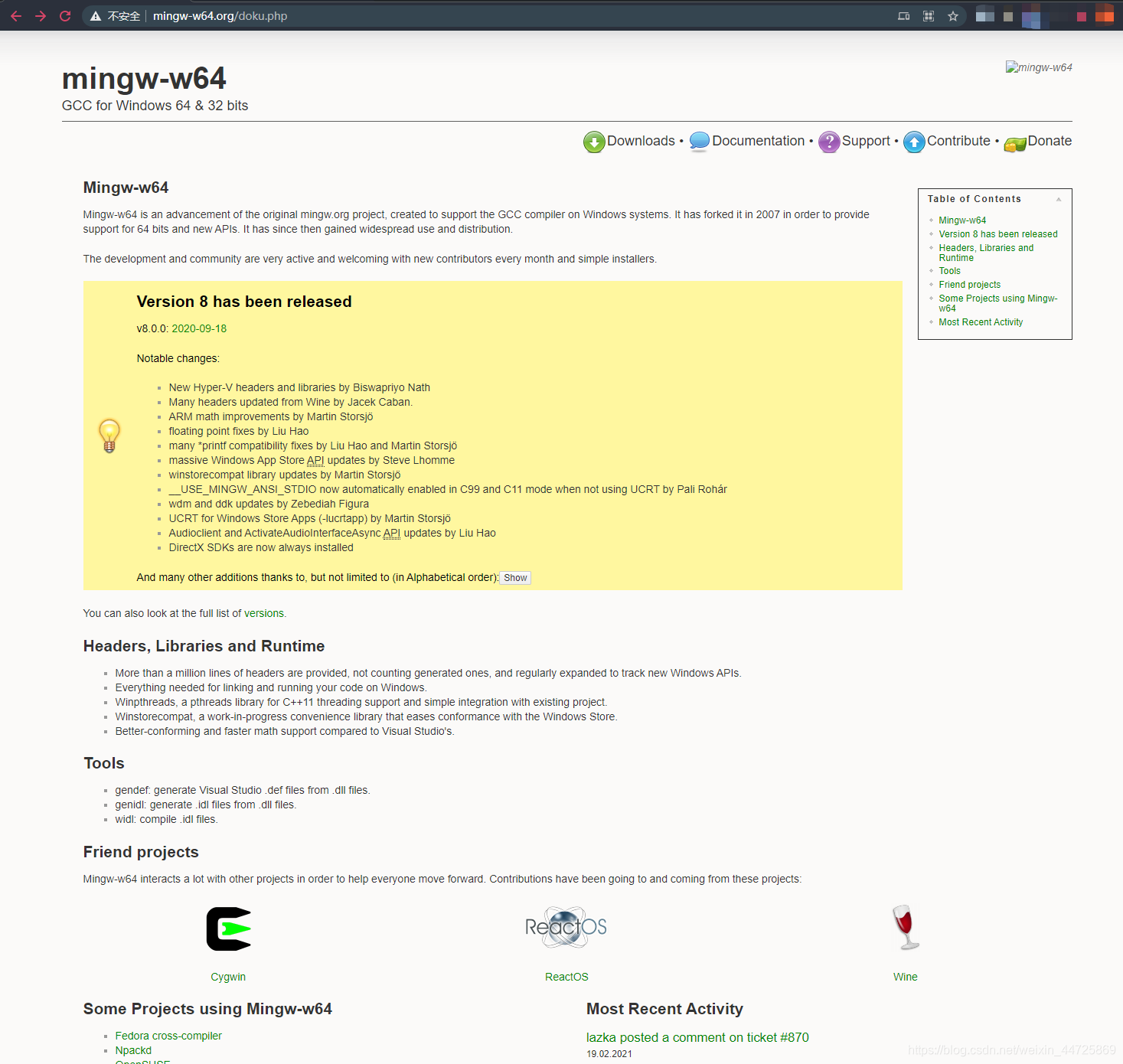Screen dimensions: 1123x1064
Task: Click 'floating point fixes by Liu Hao' item
Action: [239, 431]
